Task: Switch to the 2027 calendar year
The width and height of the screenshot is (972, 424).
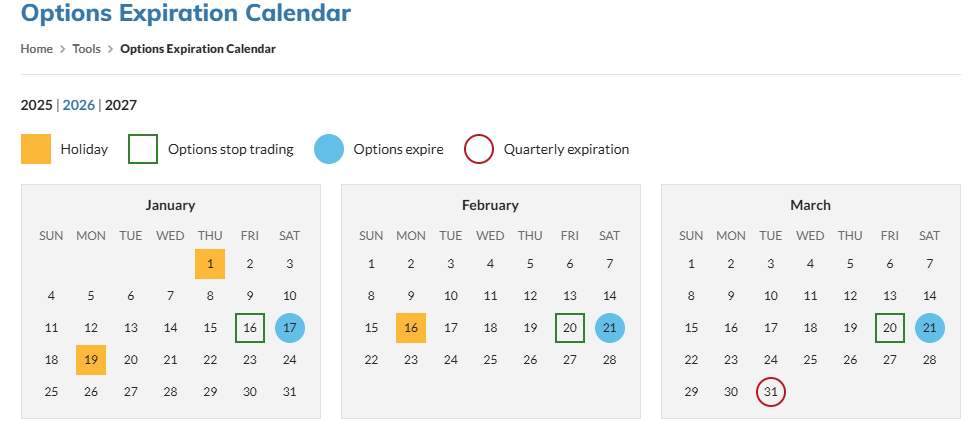Action: click(x=121, y=105)
